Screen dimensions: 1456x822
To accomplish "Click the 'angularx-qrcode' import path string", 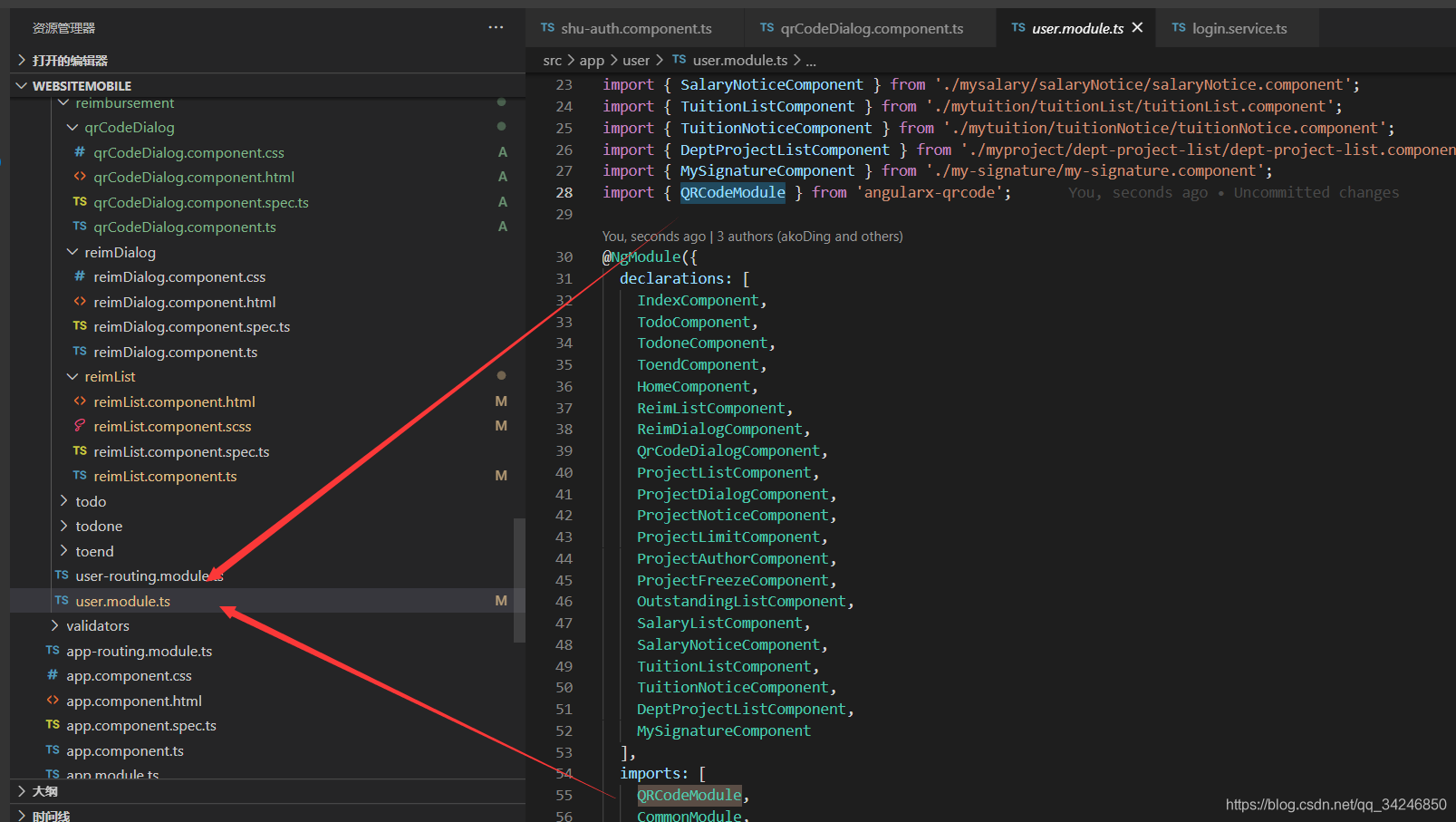I will point(929,192).
